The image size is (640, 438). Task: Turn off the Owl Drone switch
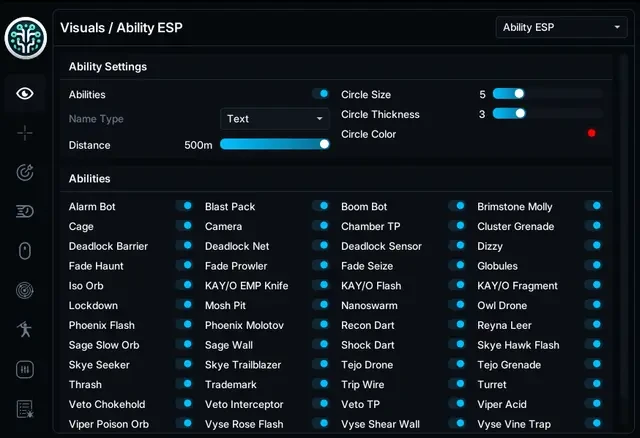[x=593, y=305]
